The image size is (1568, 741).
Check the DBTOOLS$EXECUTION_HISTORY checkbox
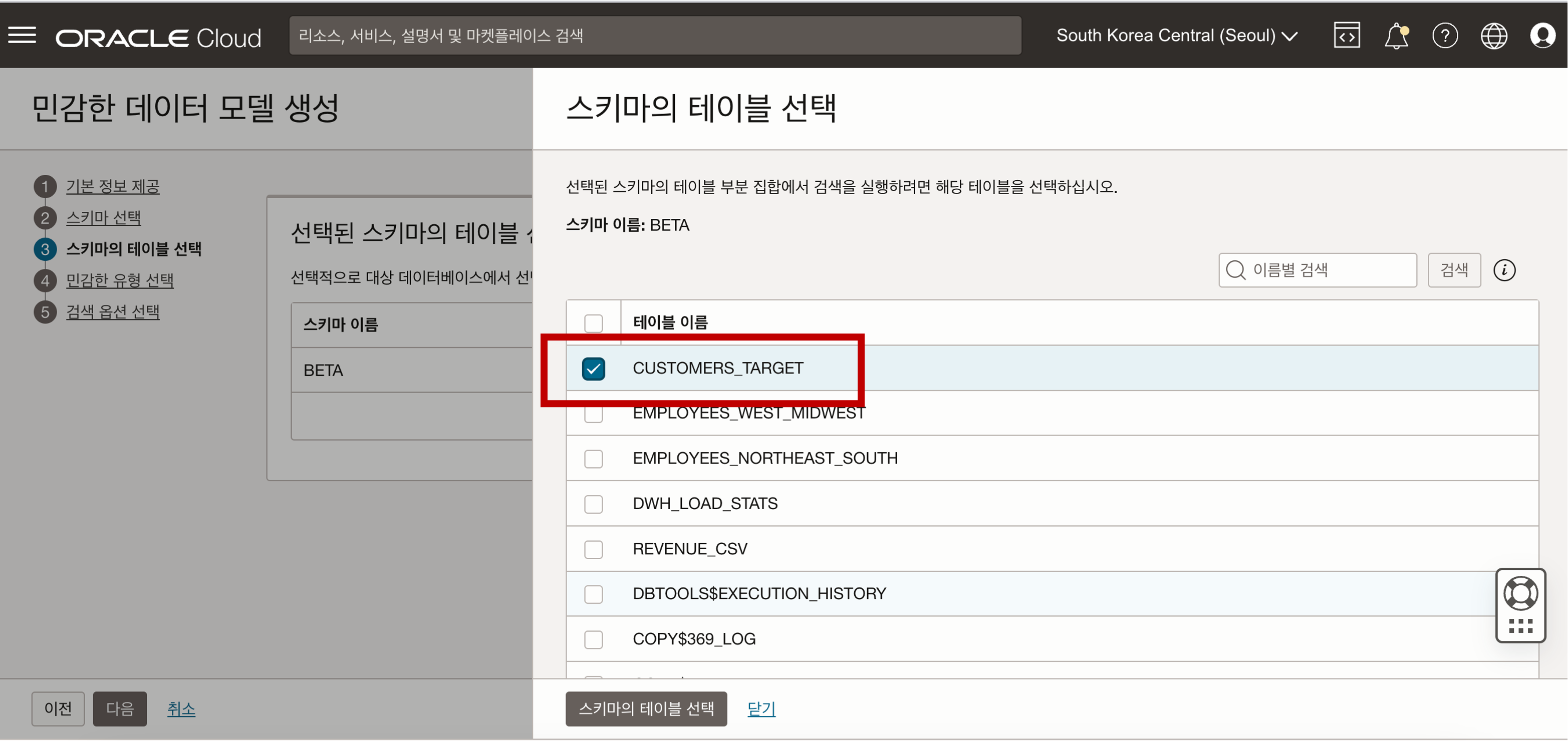(594, 594)
